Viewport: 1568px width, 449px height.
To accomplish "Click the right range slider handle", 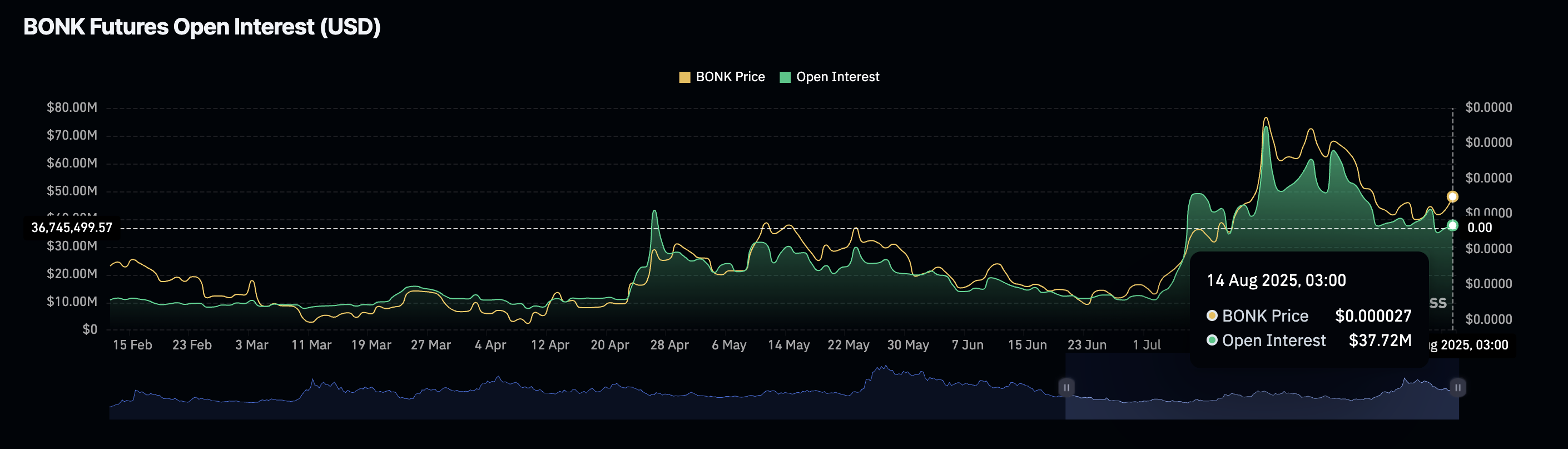I will click(1457, 387).
